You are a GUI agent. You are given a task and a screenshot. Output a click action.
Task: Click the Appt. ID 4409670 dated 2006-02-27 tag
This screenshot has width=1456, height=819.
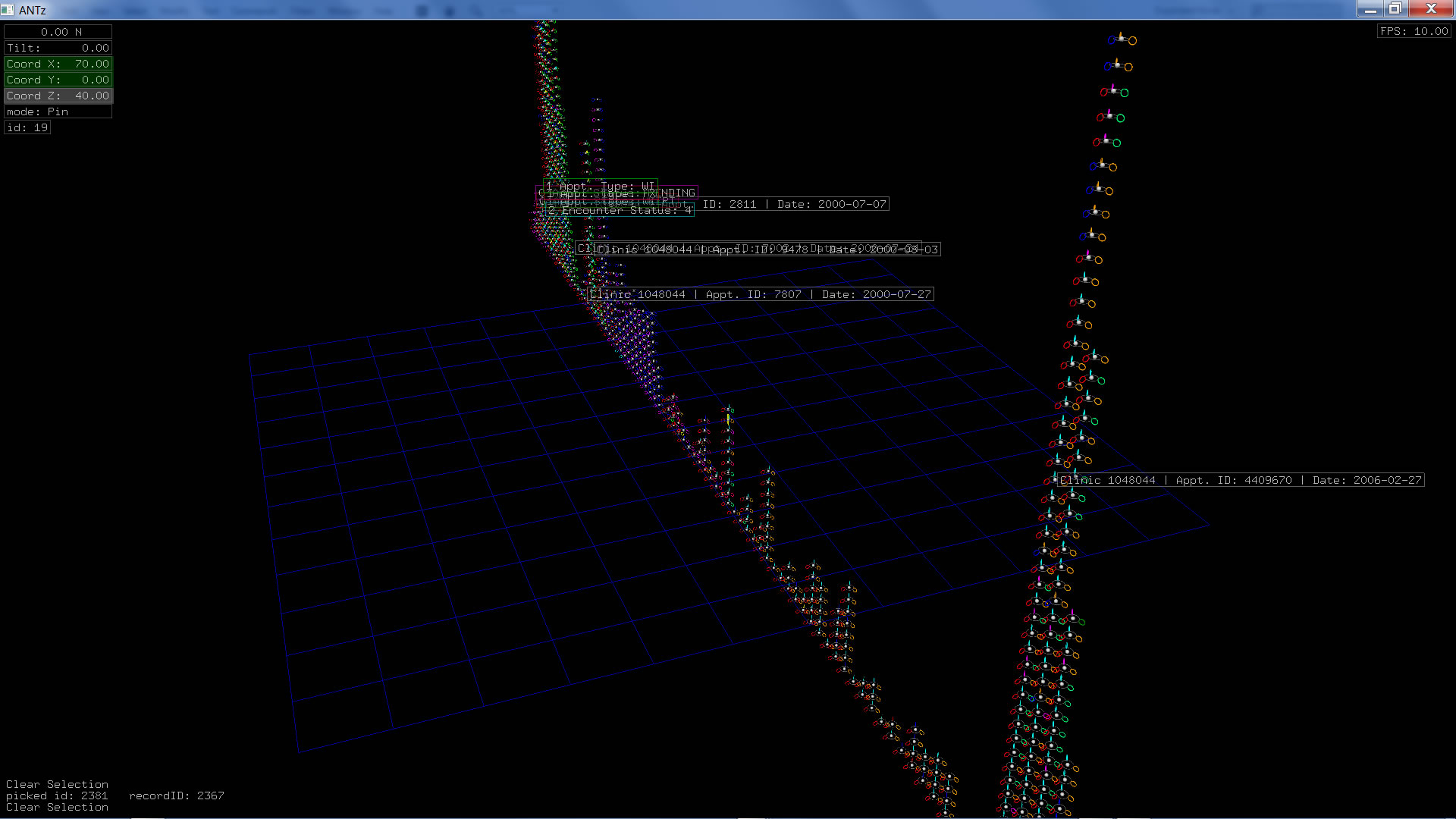(x=1241, y=480)
